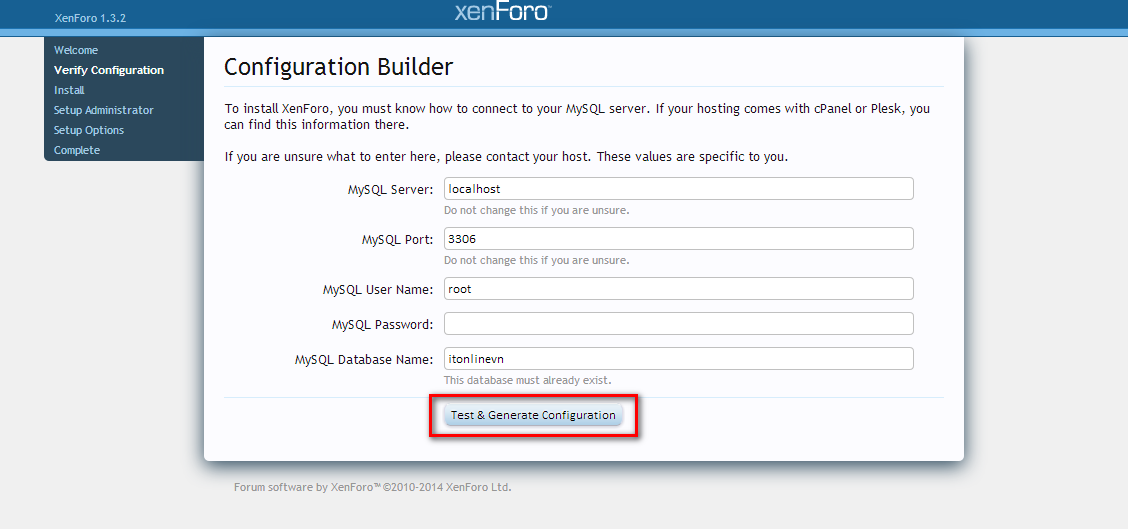Viewport: 1128px width, 529px height.
Task: Open the Setup Administrator sidebar step
Action: [104, 110]
